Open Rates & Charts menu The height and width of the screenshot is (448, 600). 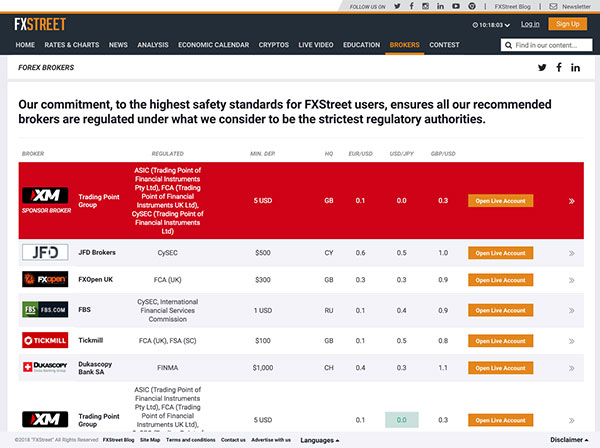(72, 45)
